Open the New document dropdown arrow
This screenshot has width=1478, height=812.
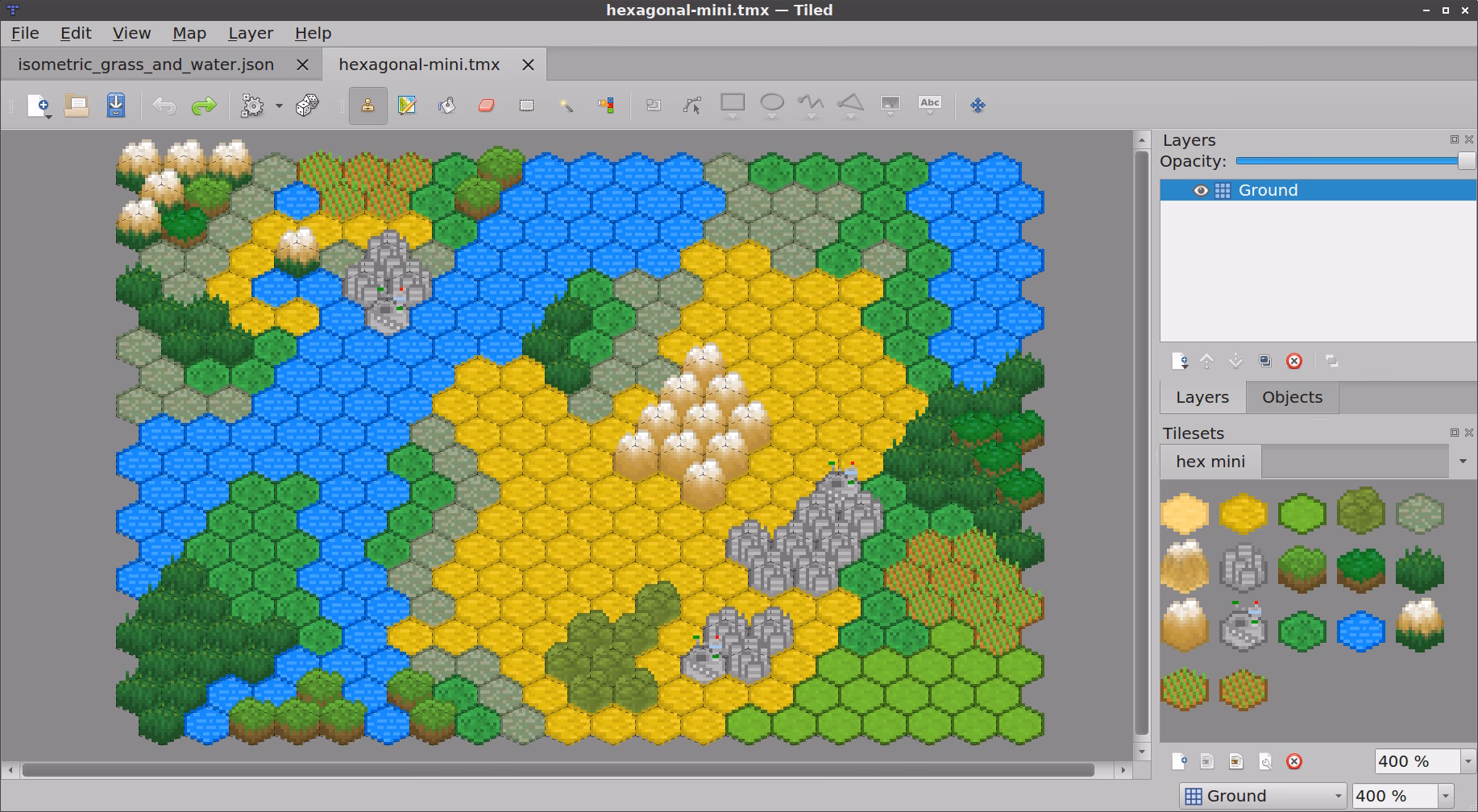[x=49, y=117]
